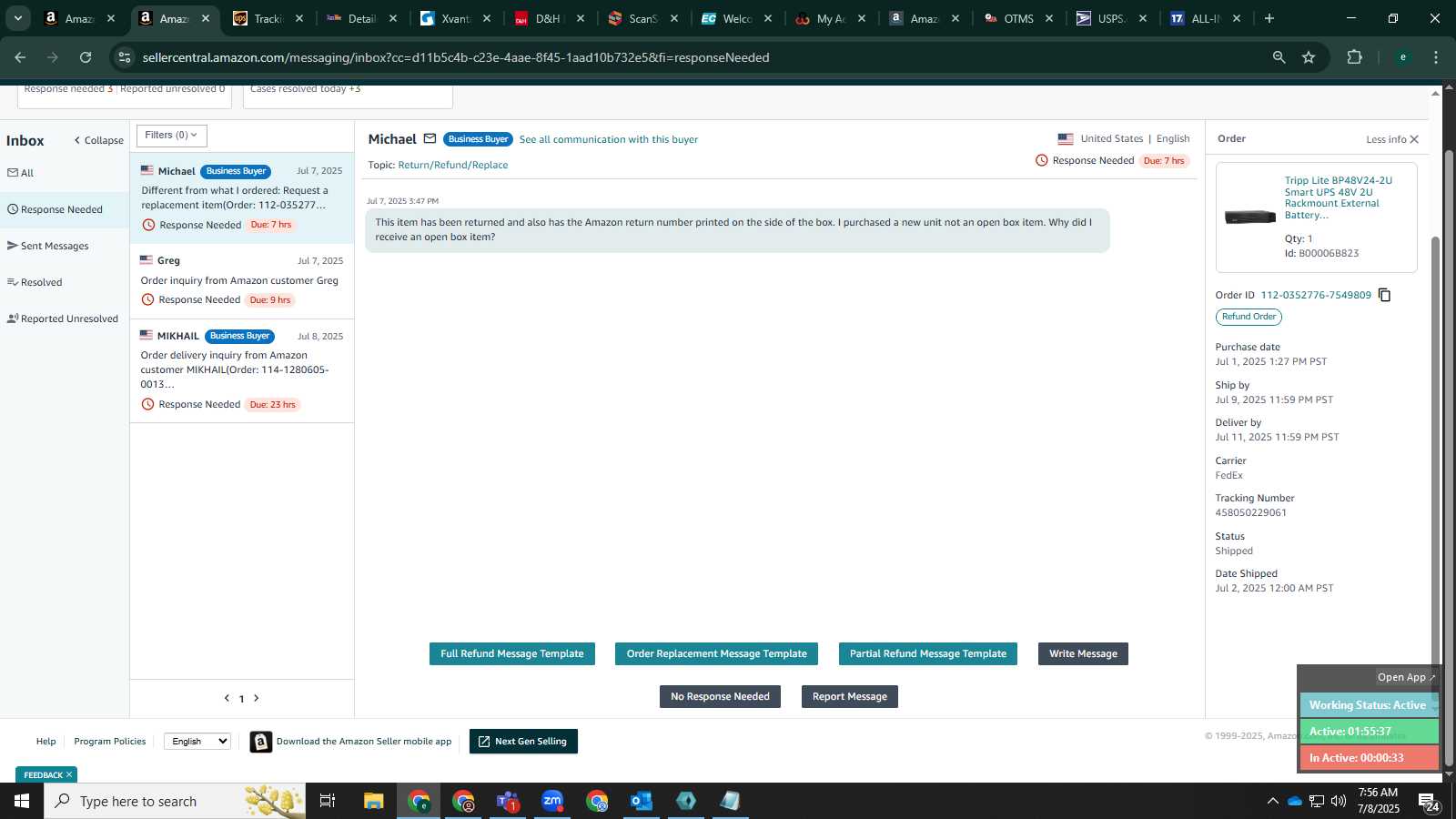
Task: Open Outlook from the taskbar
Action: click(x=642, y=801)
